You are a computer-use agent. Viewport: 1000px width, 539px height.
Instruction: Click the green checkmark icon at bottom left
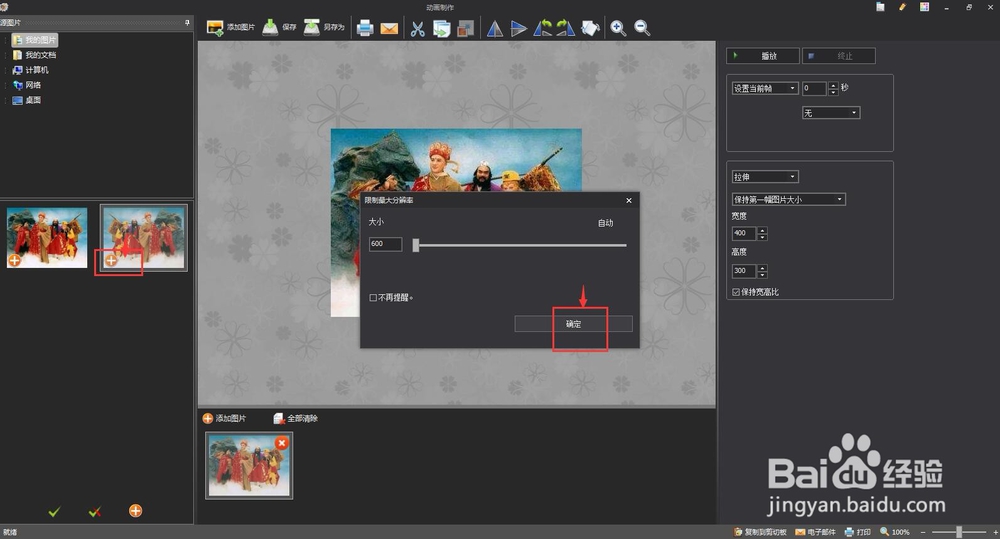tap(54, 512)
